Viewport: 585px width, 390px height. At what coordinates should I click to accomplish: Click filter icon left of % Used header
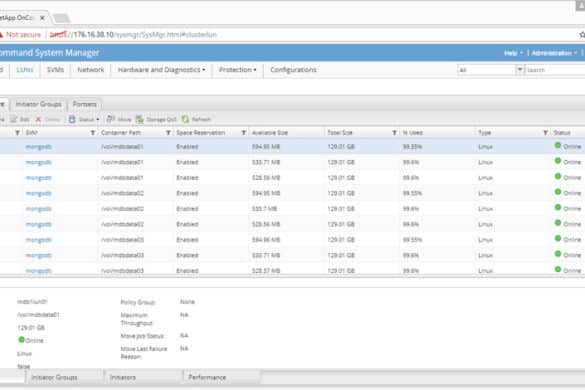[x=394, y=133]
